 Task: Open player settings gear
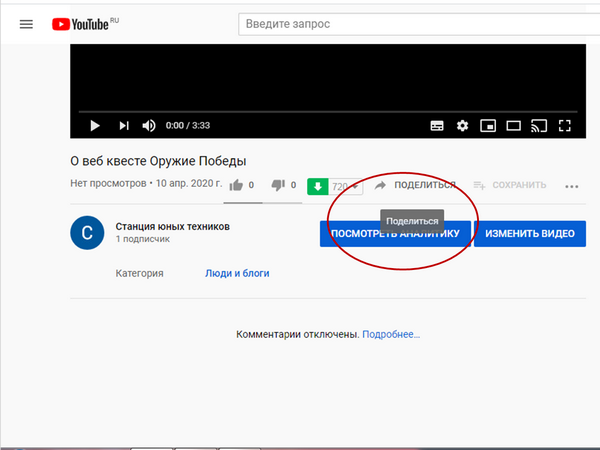coord(462,126)
